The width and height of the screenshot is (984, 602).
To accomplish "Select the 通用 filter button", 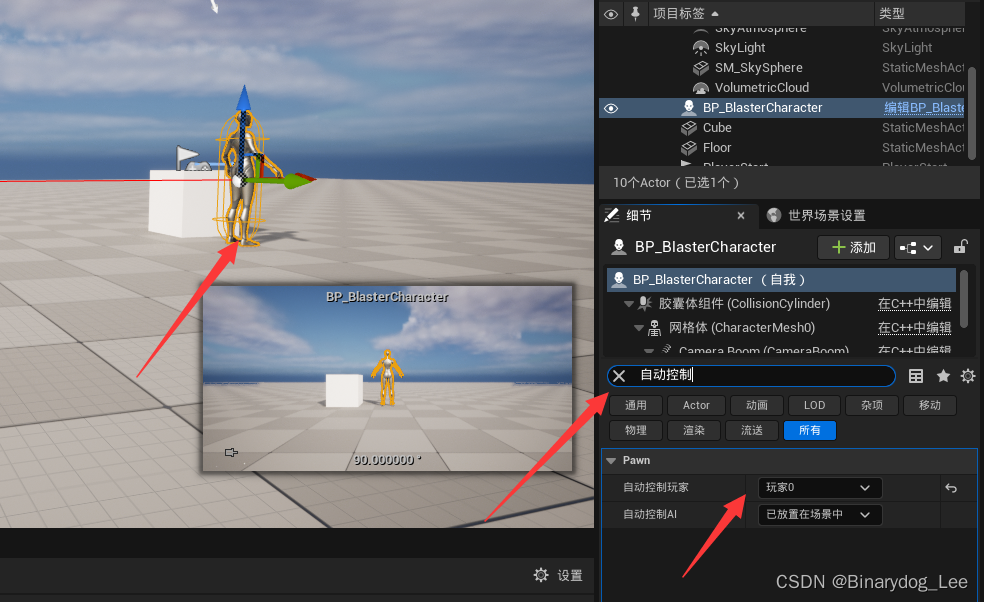I will click(636, 406).
